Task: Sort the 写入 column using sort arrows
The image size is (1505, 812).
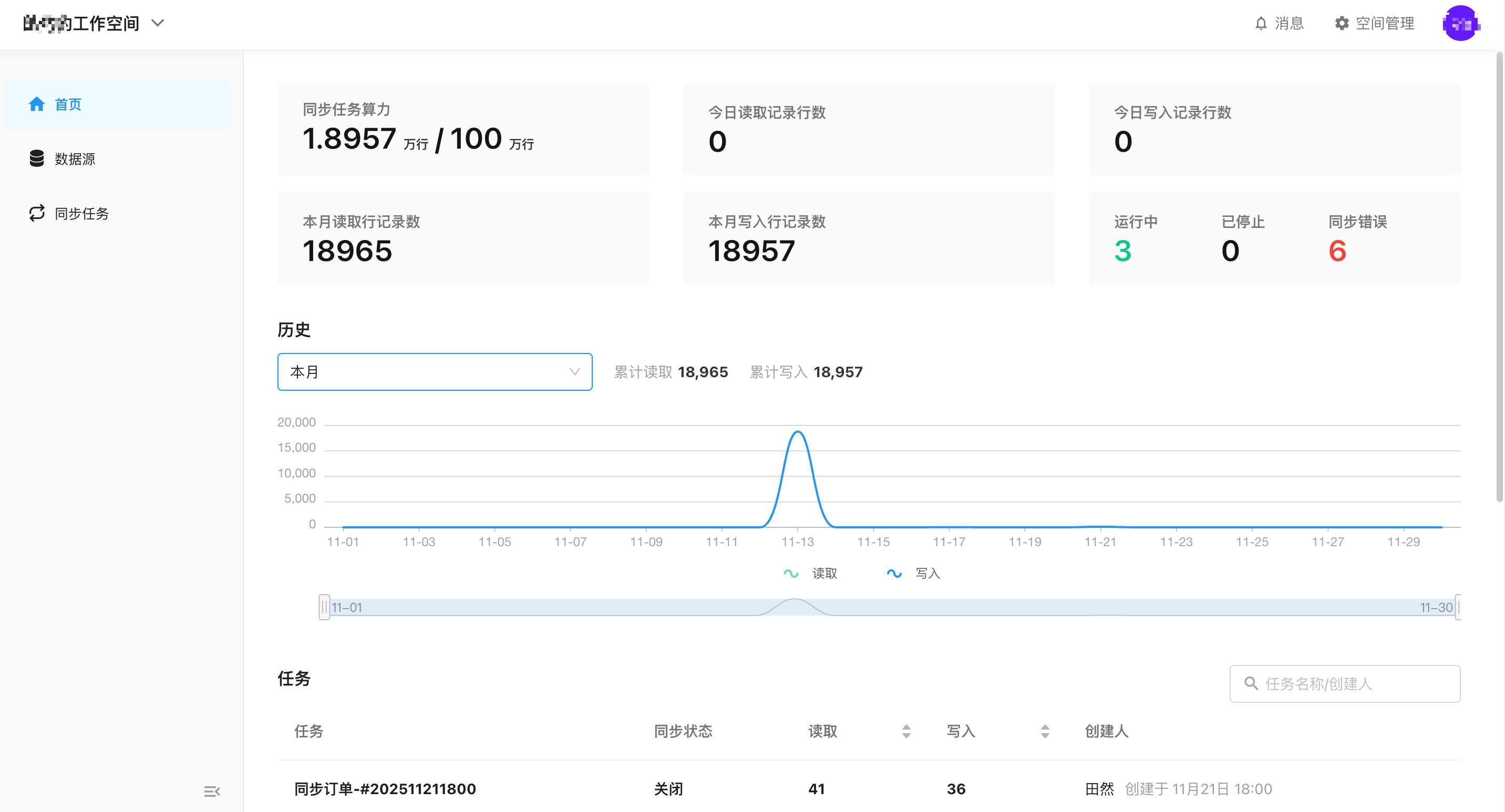Action: [1045, 731]
